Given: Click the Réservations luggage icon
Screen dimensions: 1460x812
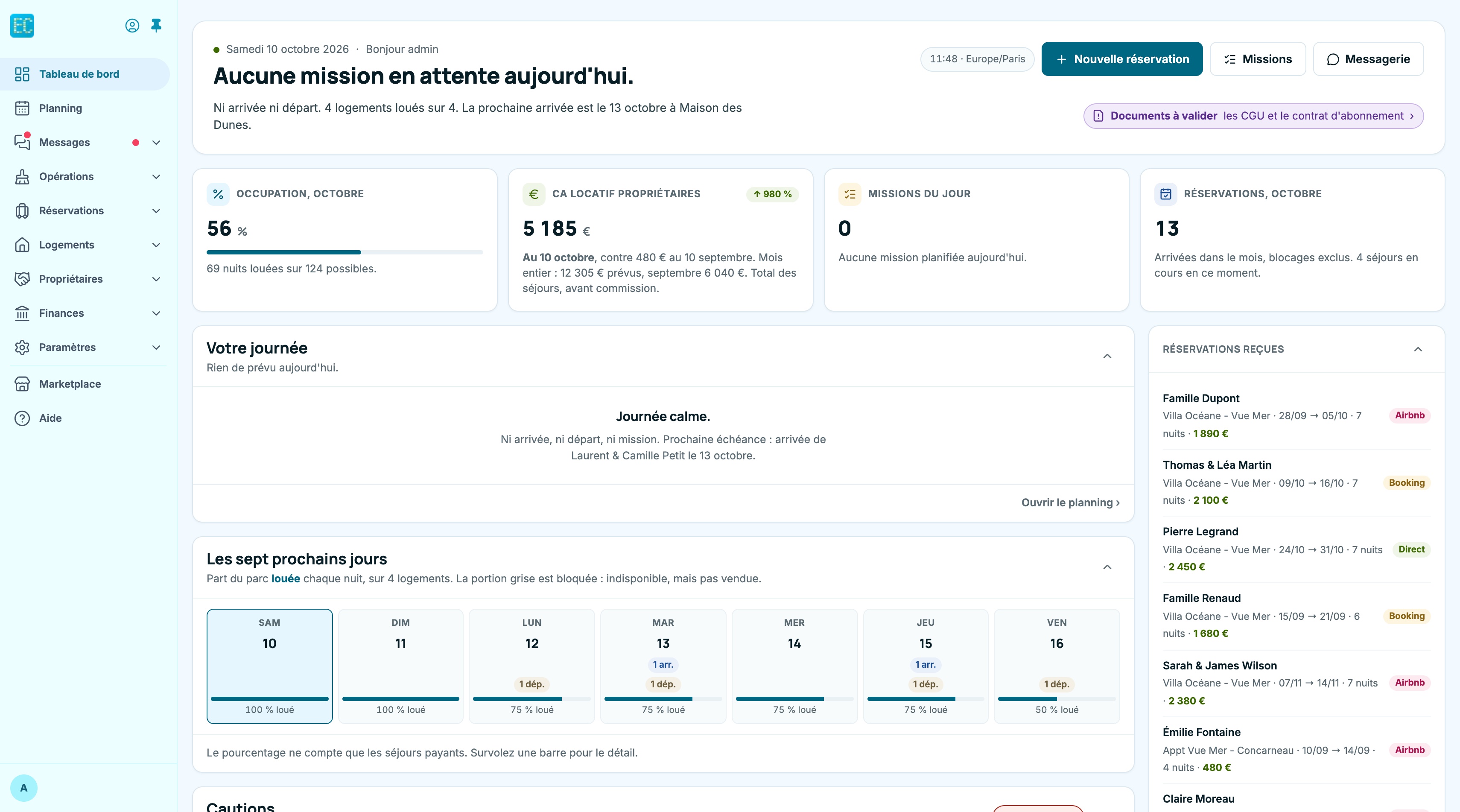Looking at the screenshot, I should (x=22, y=211).
